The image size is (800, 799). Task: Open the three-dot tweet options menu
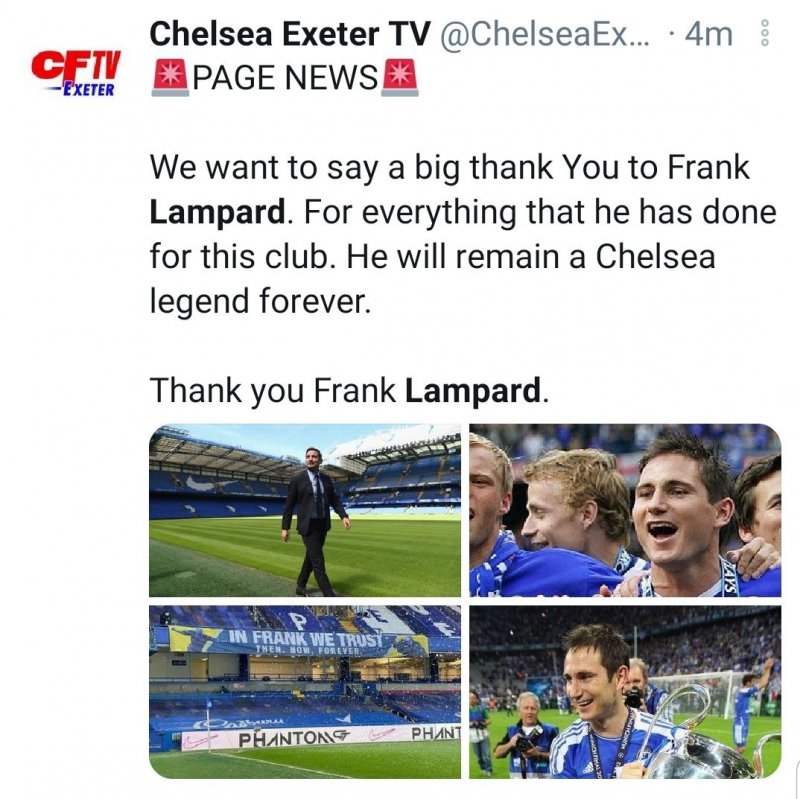[x=765, y=35]
